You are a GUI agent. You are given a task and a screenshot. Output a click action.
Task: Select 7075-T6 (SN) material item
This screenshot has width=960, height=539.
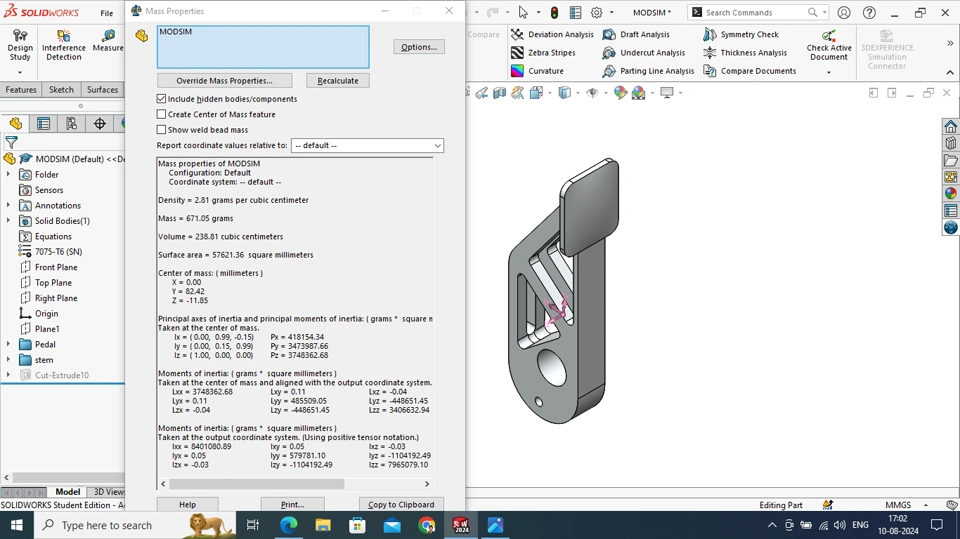(x=58, y=252)
